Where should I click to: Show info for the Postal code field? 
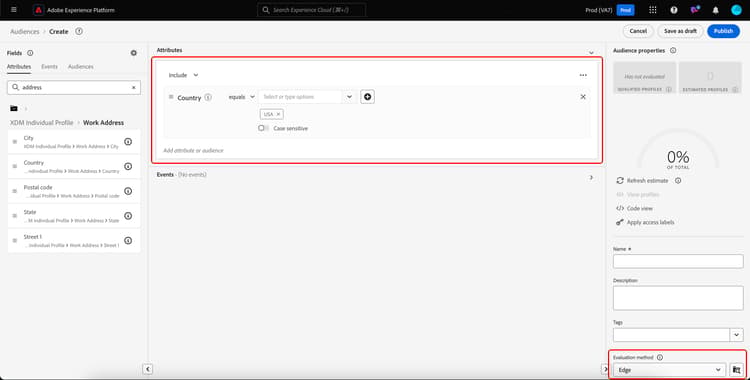point(128,191)
